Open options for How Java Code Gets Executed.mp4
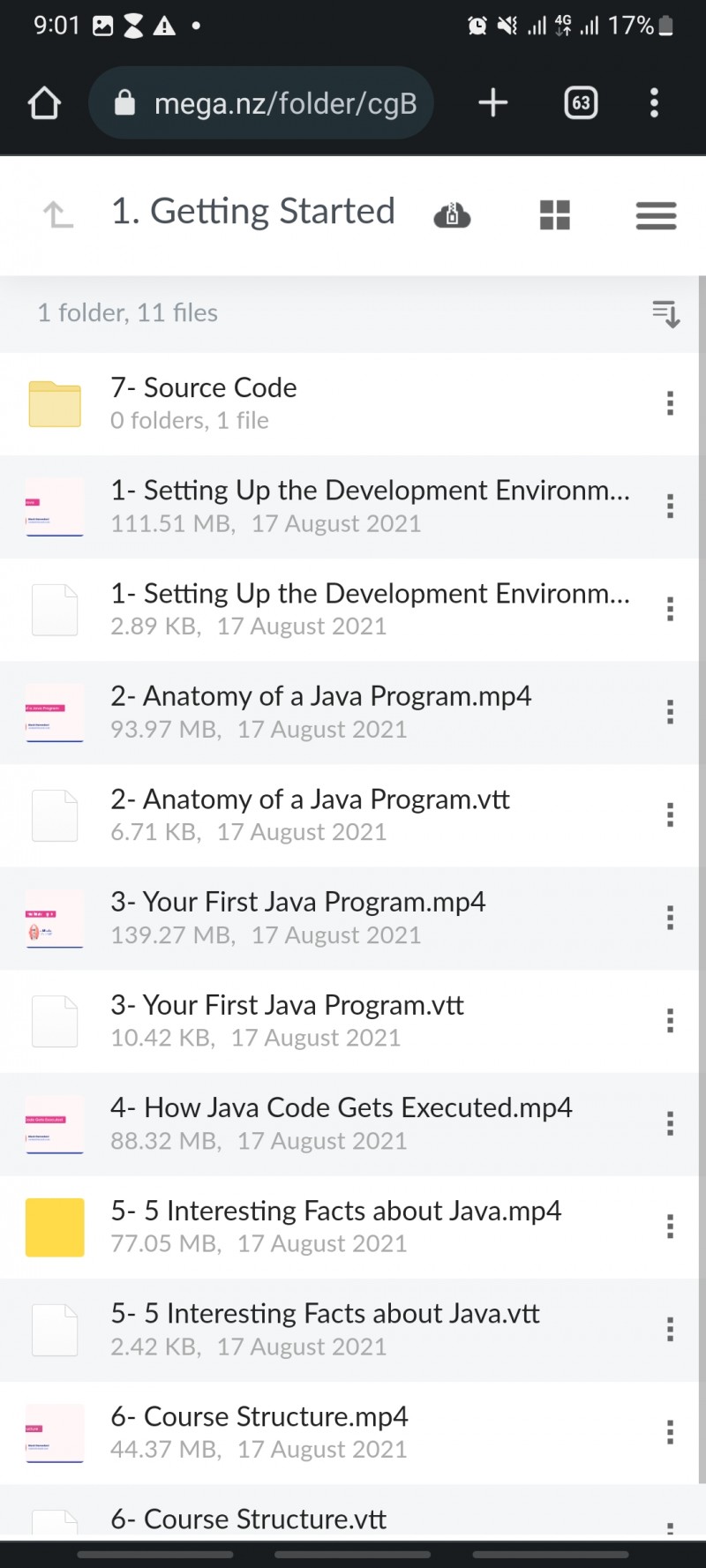 point(671,1123)
